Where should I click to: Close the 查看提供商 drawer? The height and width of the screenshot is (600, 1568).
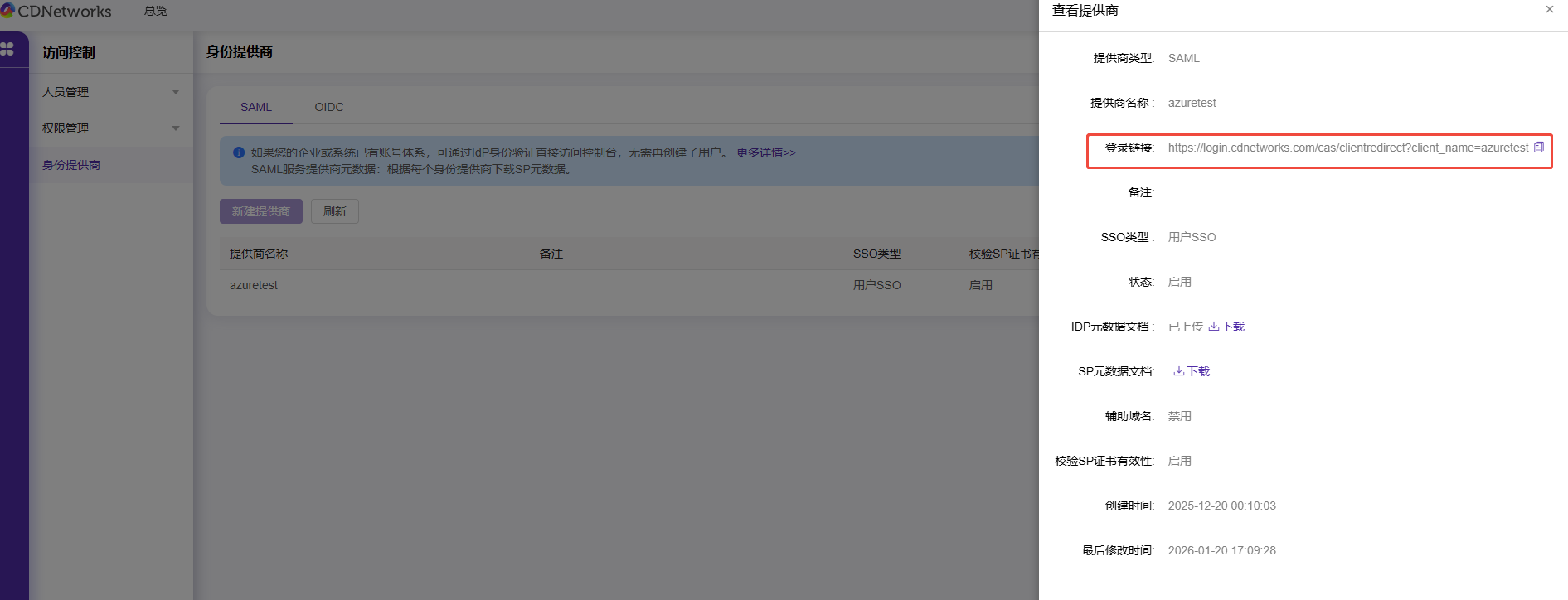pos(1549,10)
